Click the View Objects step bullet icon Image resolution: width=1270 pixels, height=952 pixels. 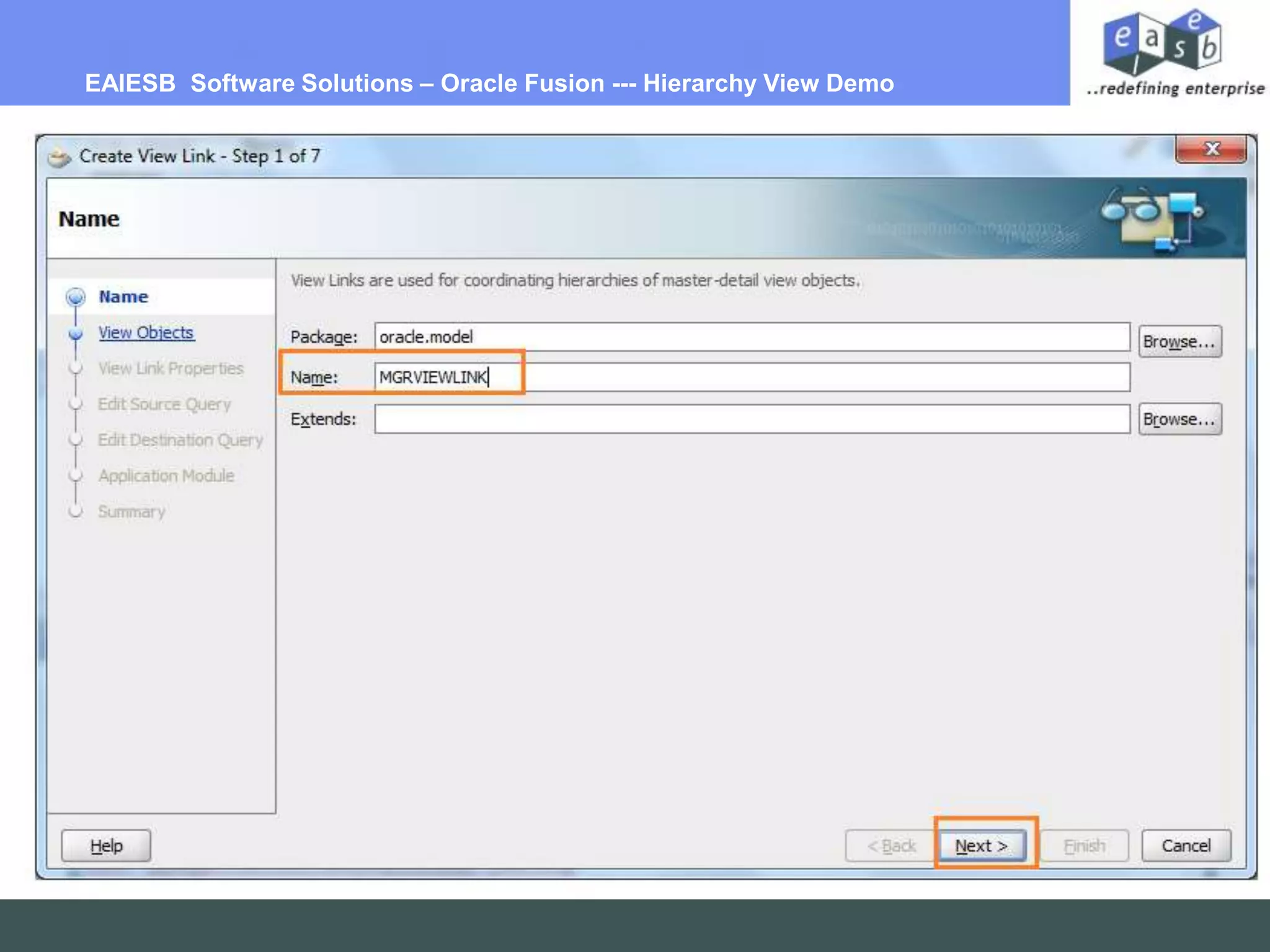click(x=76, y=333)
